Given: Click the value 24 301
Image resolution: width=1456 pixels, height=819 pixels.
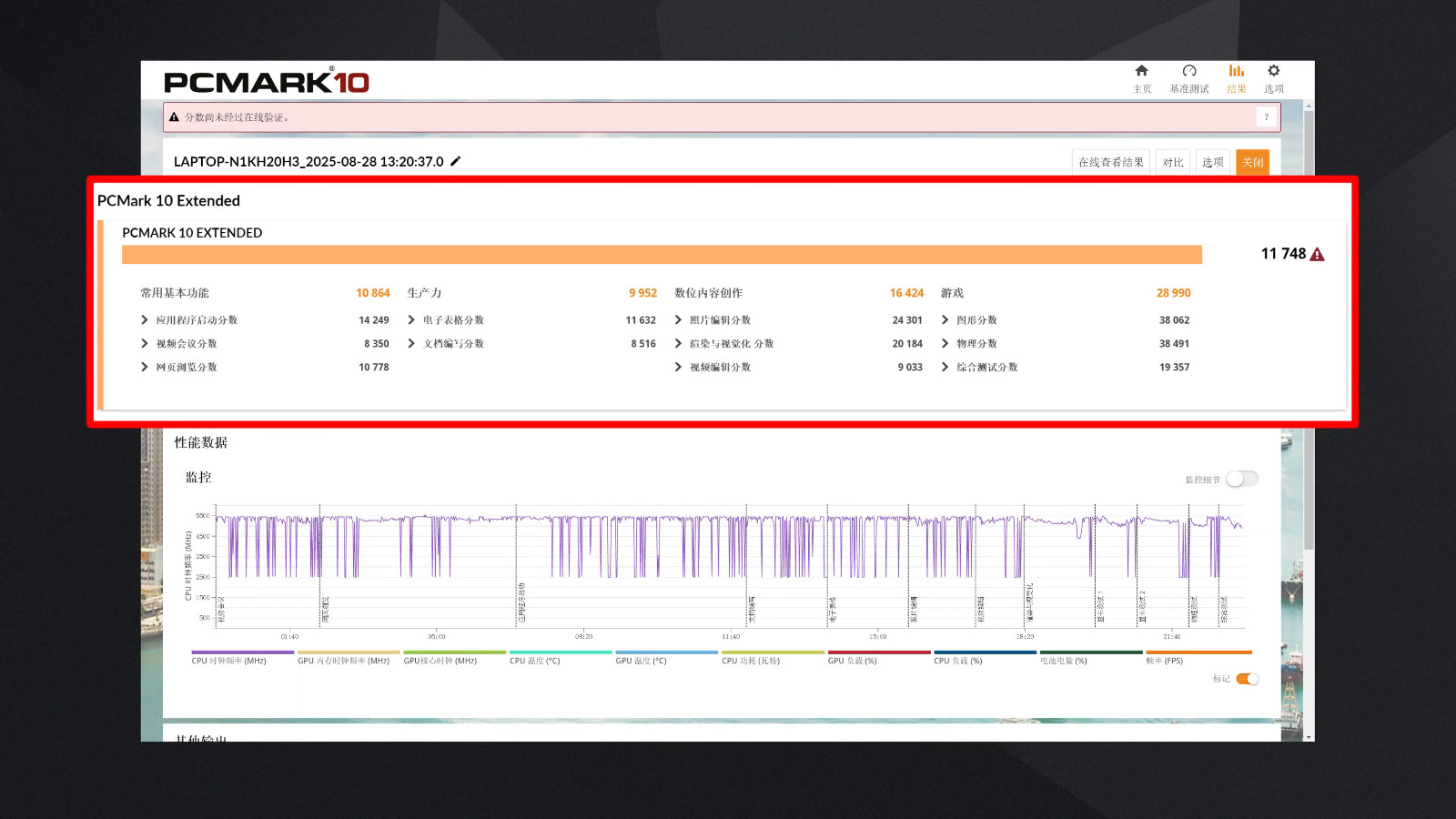Looking at the screenshot, I should [x=907, y=320].
